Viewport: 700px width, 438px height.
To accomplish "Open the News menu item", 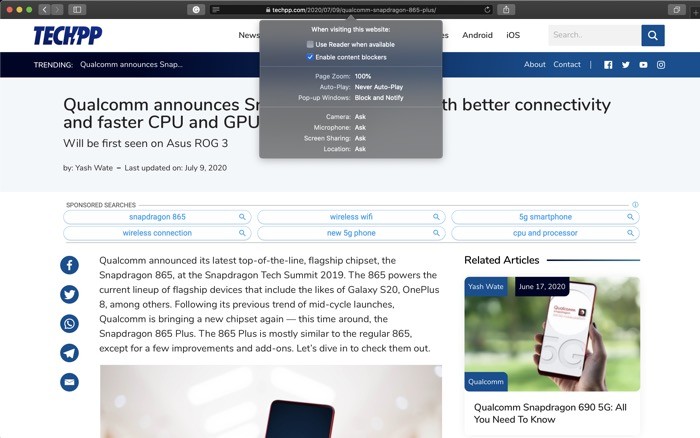I will click(x=248, y=35).
